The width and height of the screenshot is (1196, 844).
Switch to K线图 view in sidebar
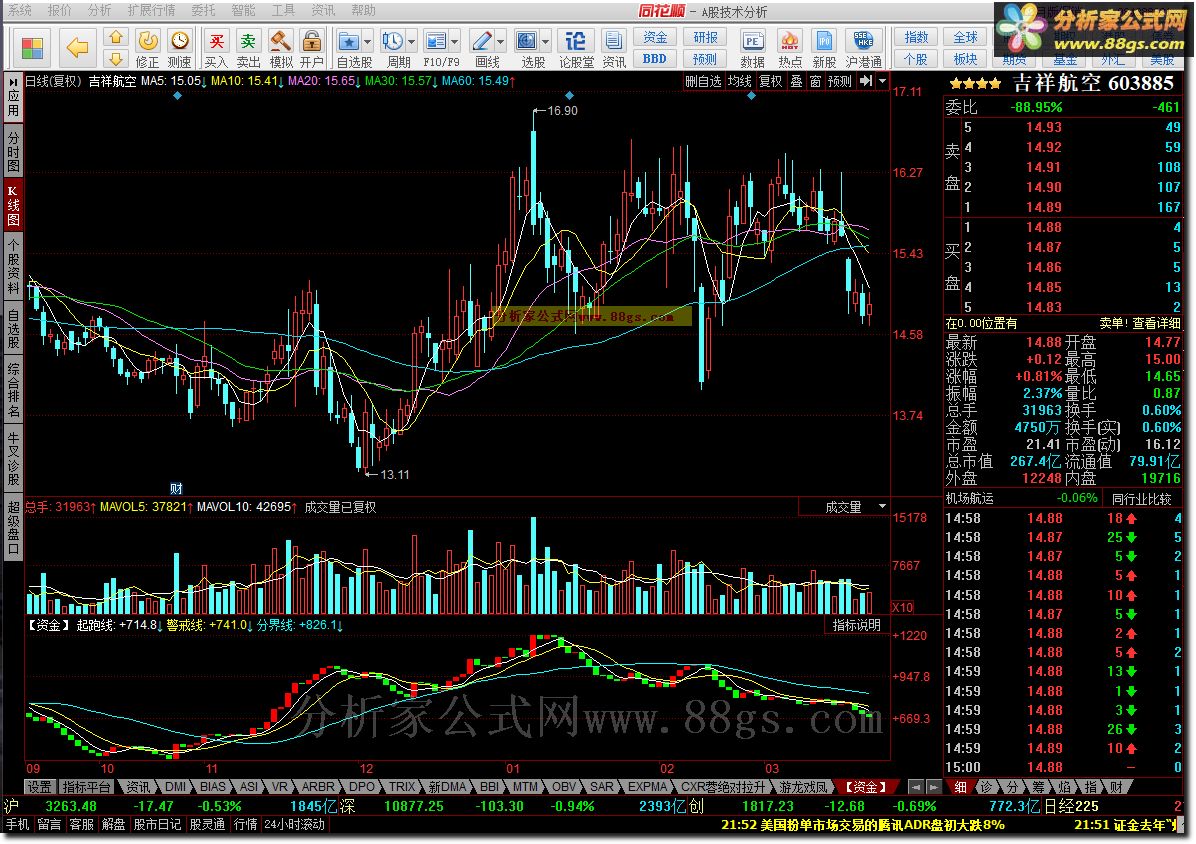click(13, 204)
